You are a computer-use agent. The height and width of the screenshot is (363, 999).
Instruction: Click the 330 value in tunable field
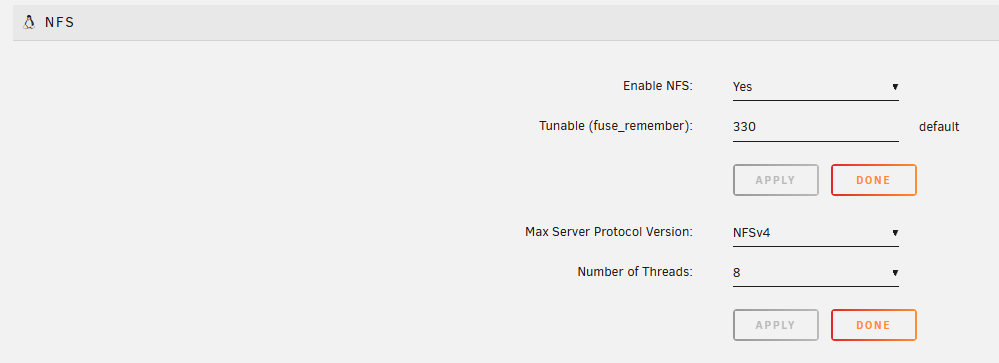[x=744, y=127]
